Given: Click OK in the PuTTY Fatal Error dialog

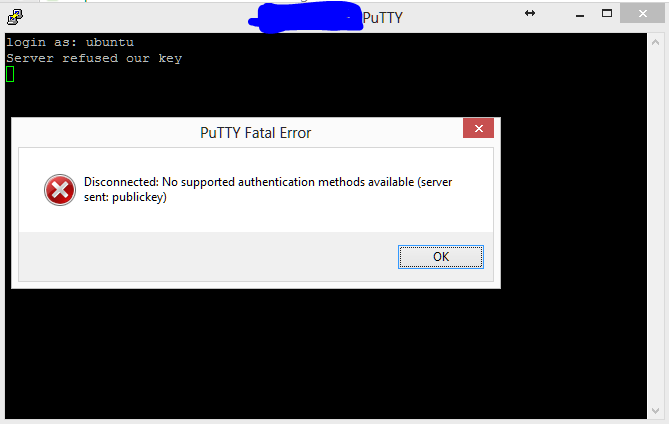Looking at the screenshot, I should pos(441,257).
